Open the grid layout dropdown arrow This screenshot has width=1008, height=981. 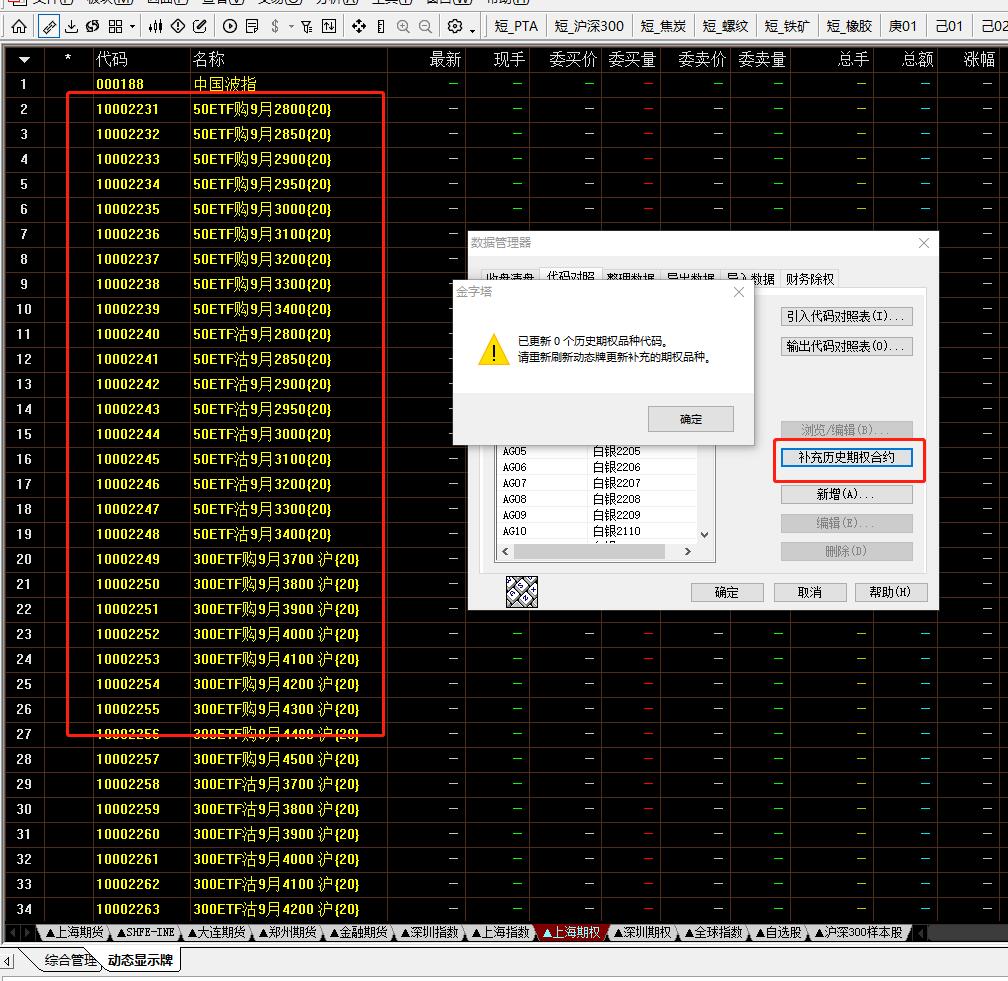pyautogui.click(x=133, y=26)
